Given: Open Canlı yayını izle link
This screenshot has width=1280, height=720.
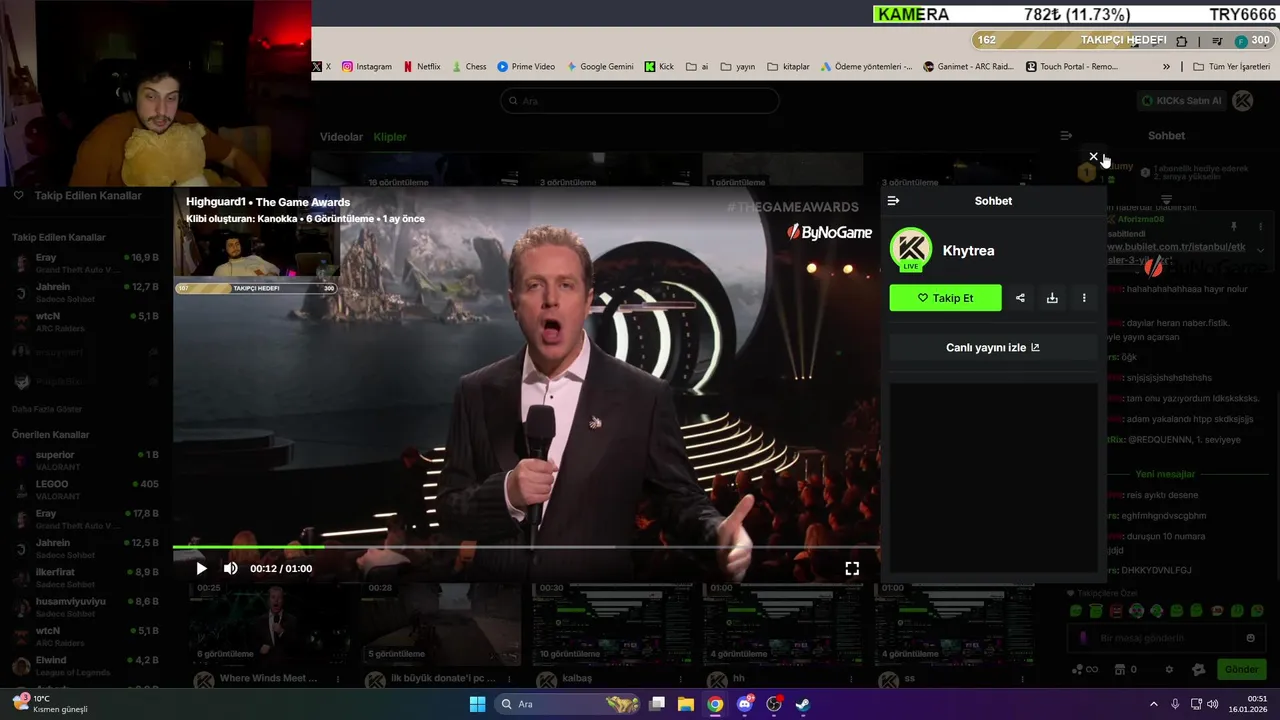Looking at the screenshot, I should [993, 348].
